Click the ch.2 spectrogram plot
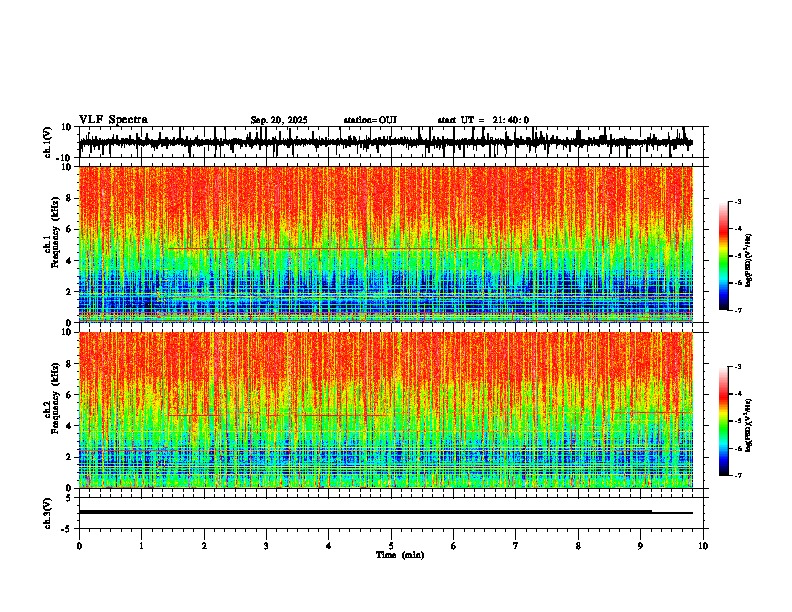 pos(386,410)
